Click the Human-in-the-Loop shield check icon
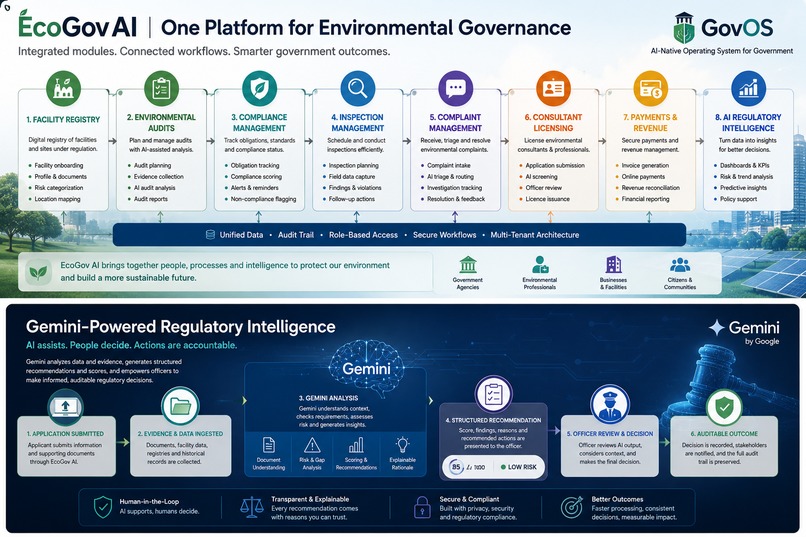Viewport: 806px width, 537px height. click(x=103, y=507)
